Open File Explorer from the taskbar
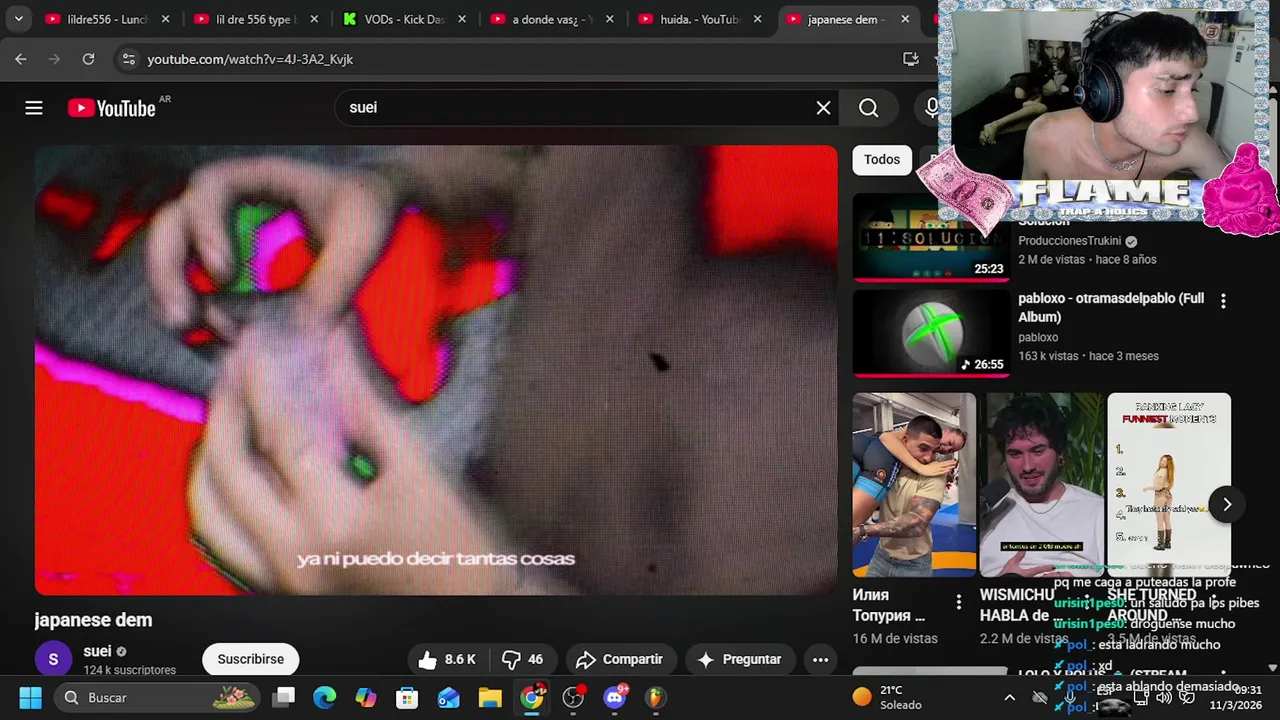This screenshot has width=1280, height=720. 490,697
